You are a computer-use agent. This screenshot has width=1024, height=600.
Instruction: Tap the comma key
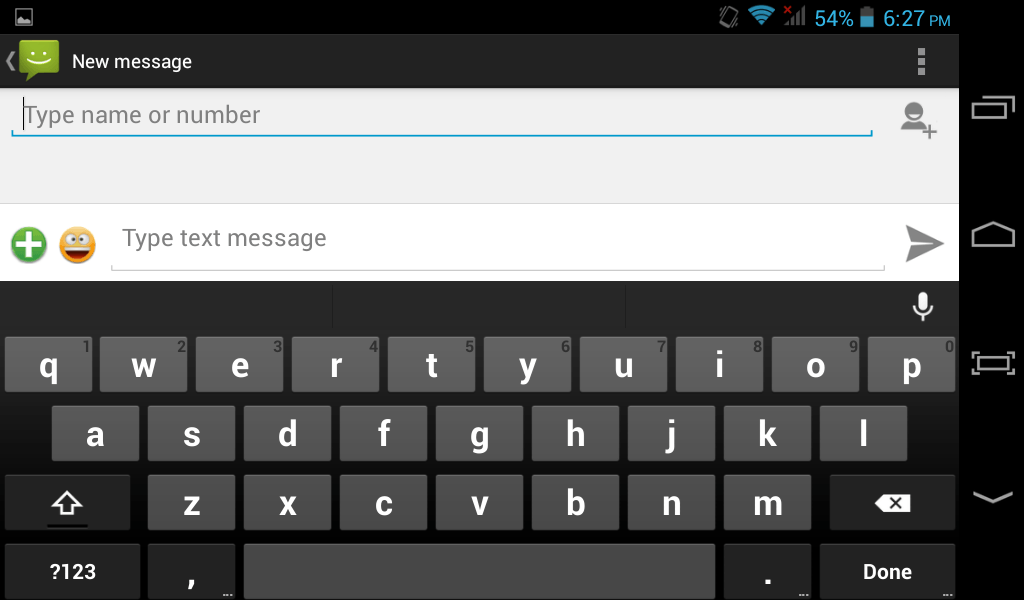[x=191, y=571]
